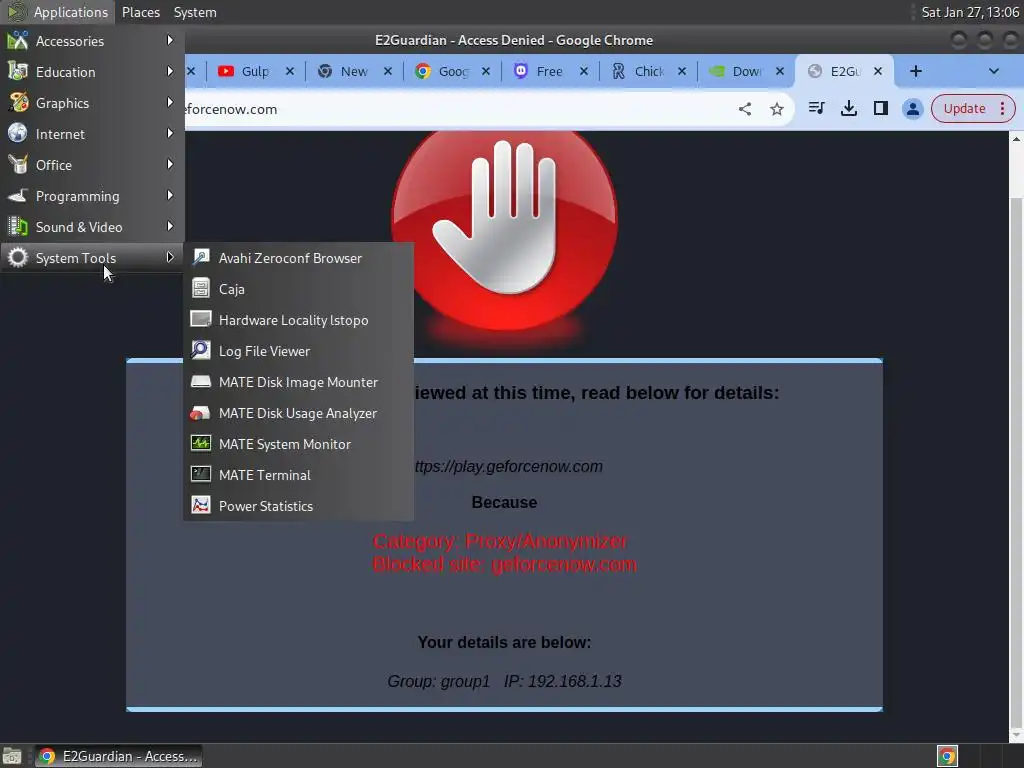Click the show desktop icon in bottom panel
The height and width of the screenshot is (768, 1024).
click(12, 756)
